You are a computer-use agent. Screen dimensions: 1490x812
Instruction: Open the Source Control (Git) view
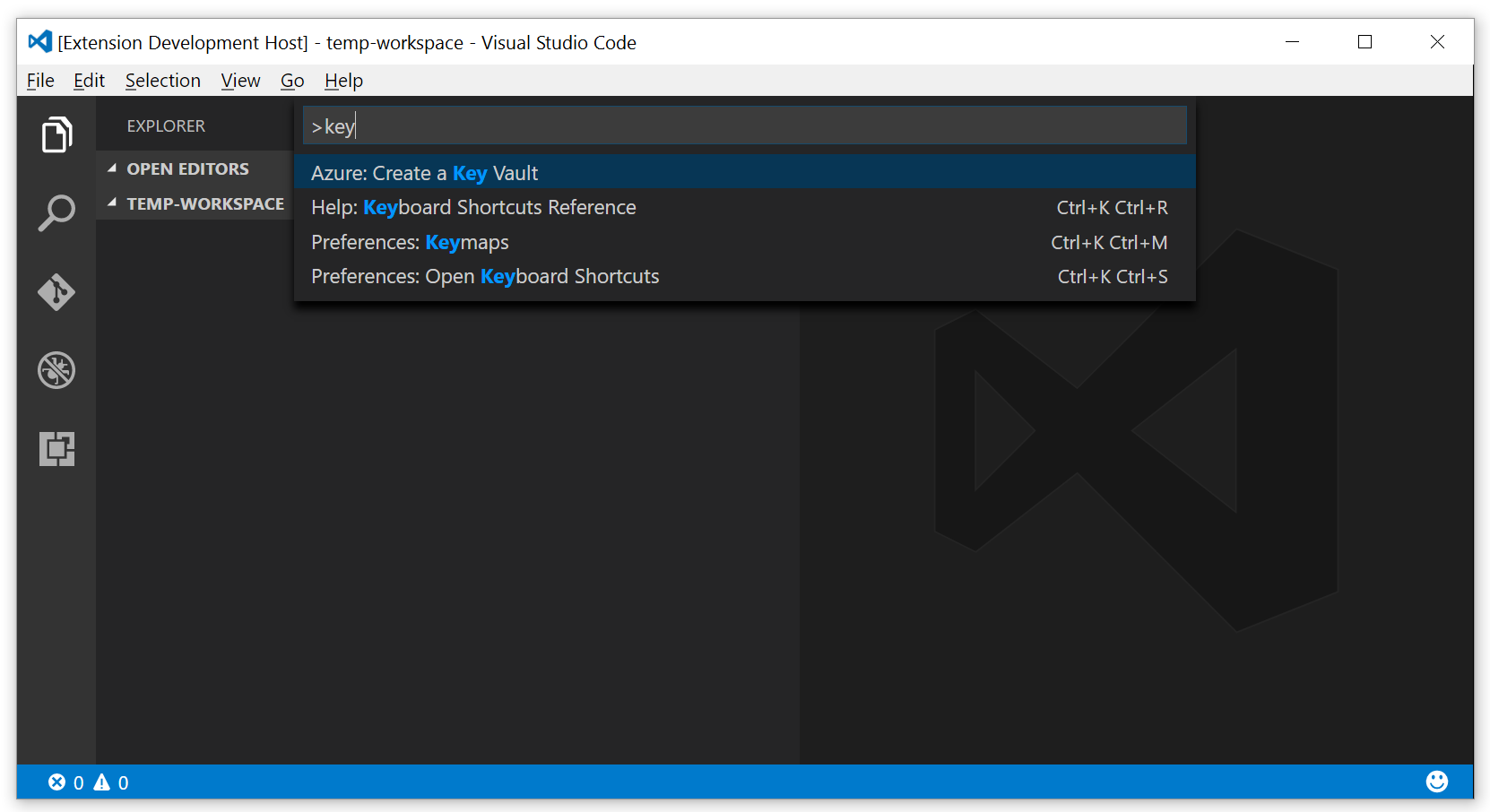(56, 292)
